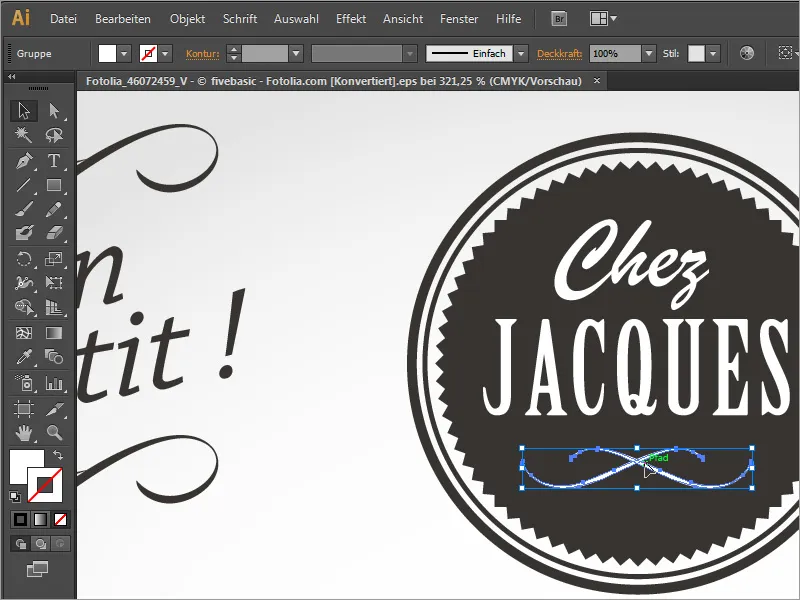
Task: Choose the Blob Brush tool
Action: coord(24,233)
